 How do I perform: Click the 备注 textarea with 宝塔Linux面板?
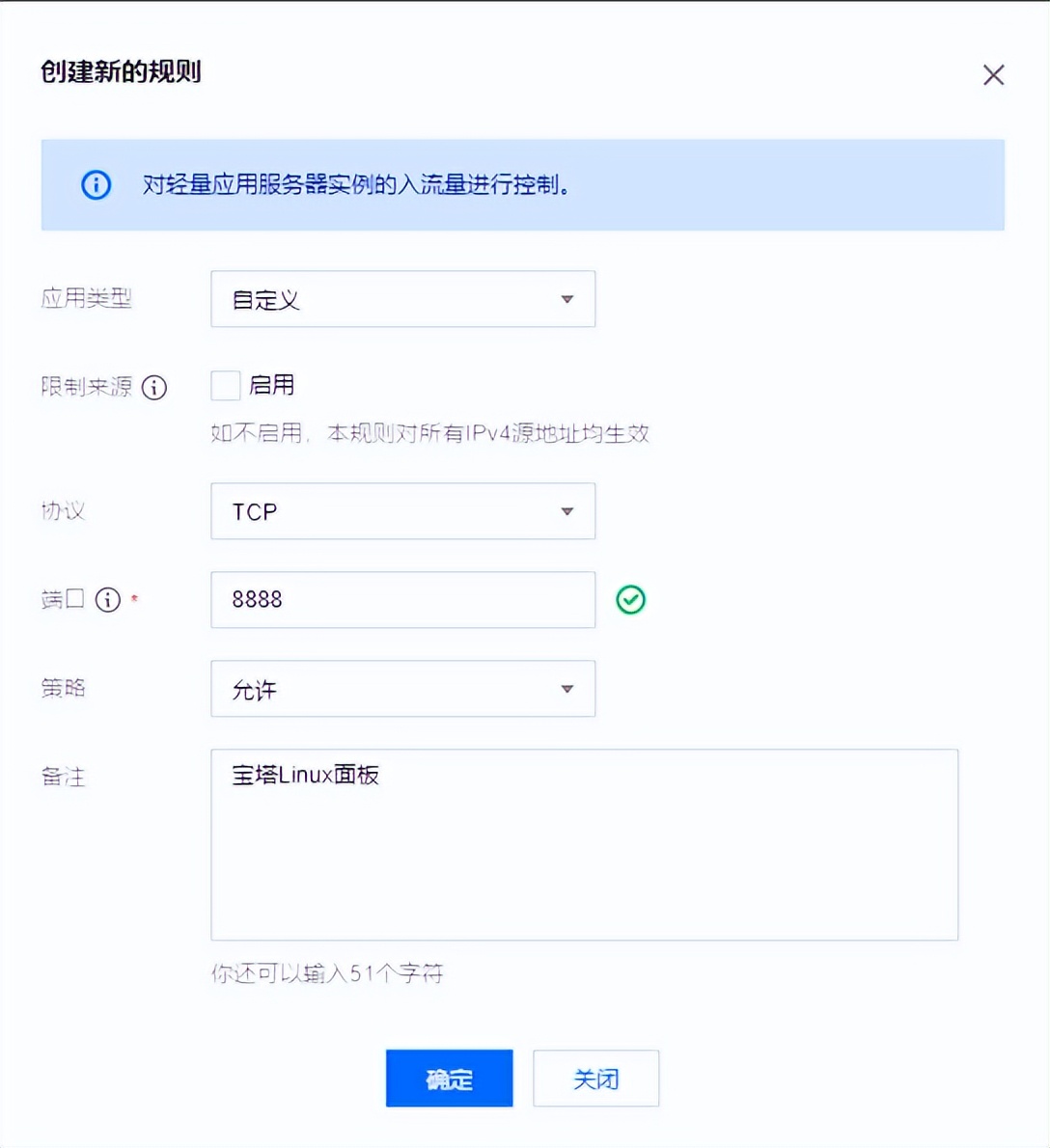point(584,844)
